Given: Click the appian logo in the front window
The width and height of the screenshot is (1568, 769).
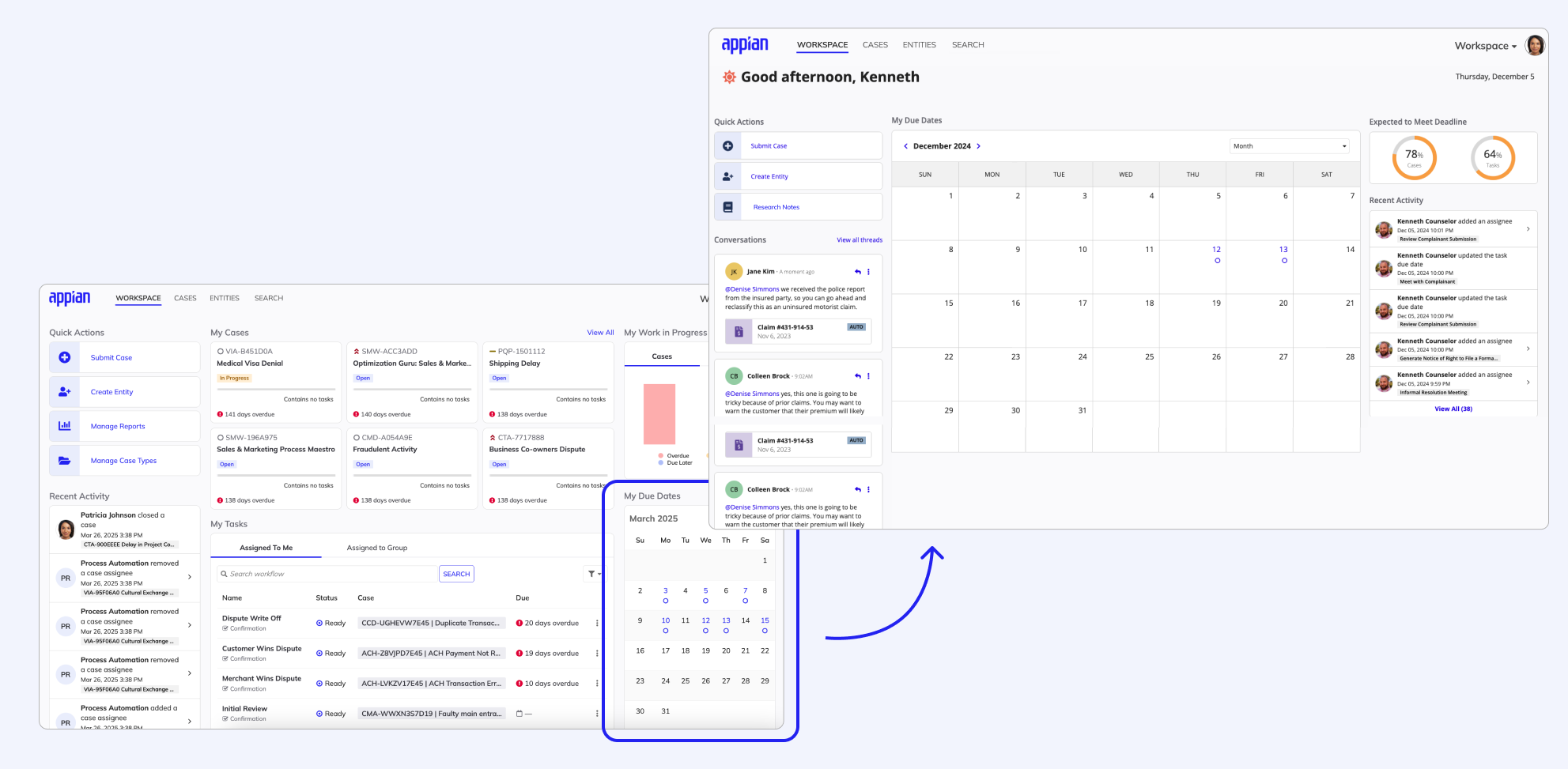Looking at the screenshot, I should coord(745,45).
